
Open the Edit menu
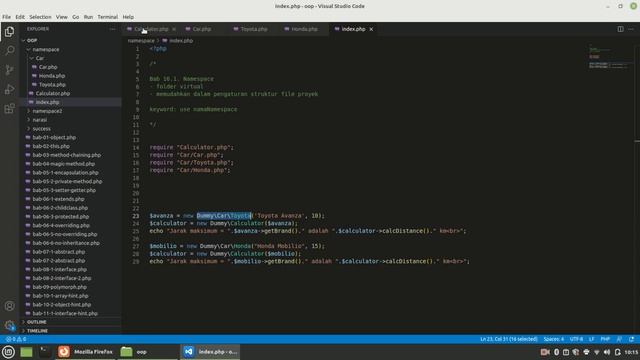click(x=20, y=17)
